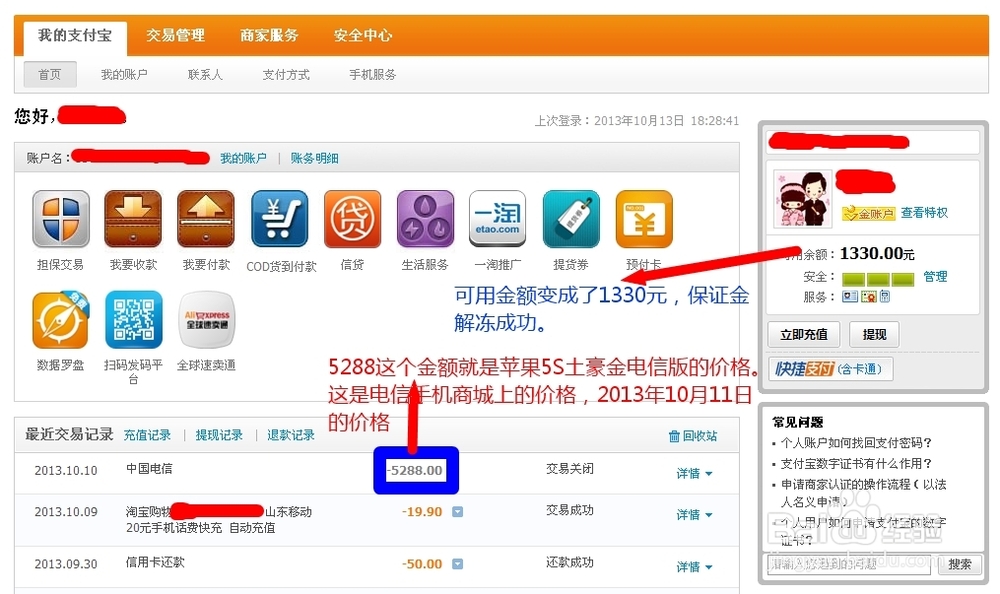Screen dimensions: 1000x594
Task: Click the first service icon next to 服务
Action: 849,296
